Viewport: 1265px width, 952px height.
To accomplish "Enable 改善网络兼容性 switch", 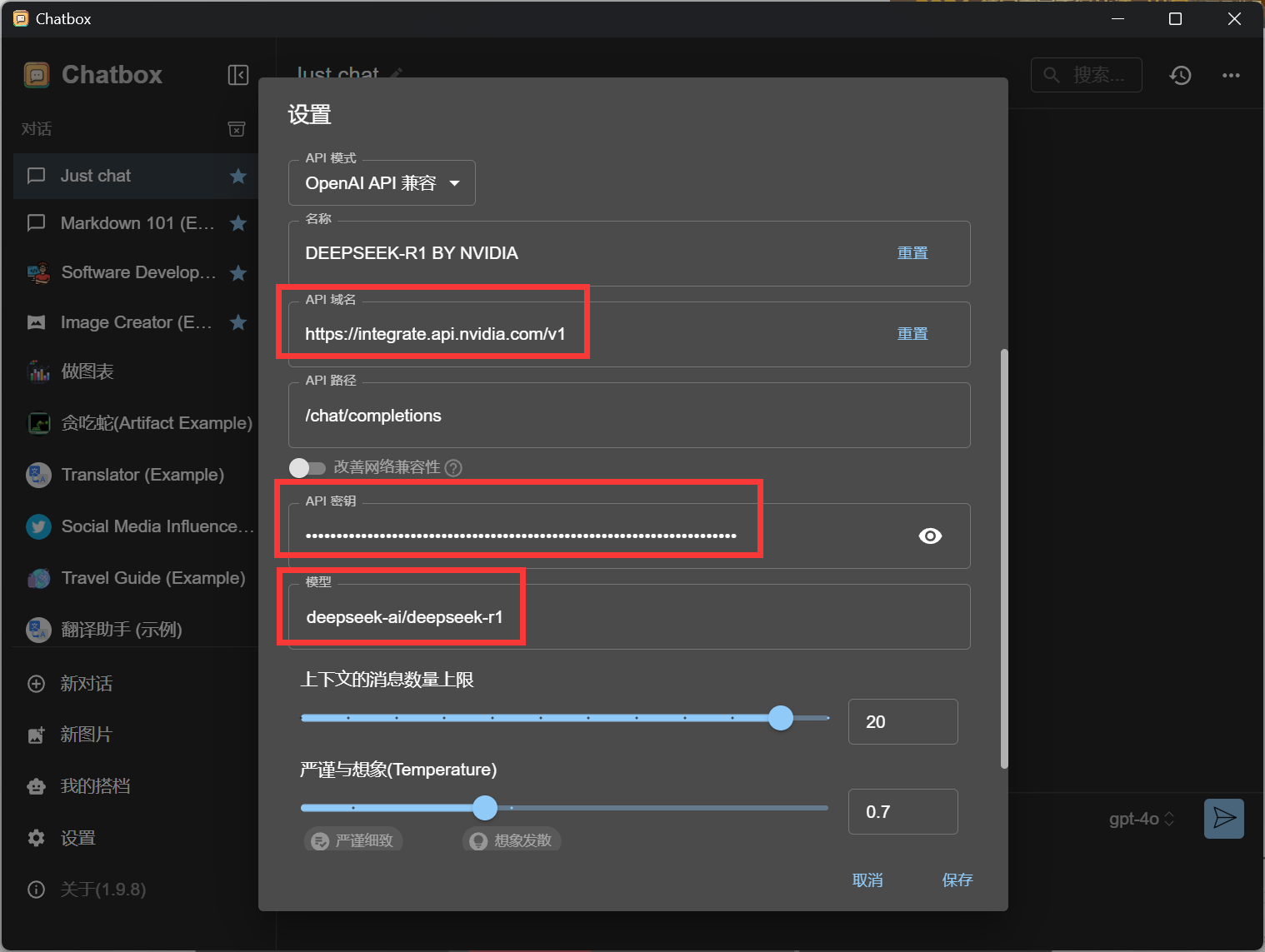I will (x=307, y=467).
